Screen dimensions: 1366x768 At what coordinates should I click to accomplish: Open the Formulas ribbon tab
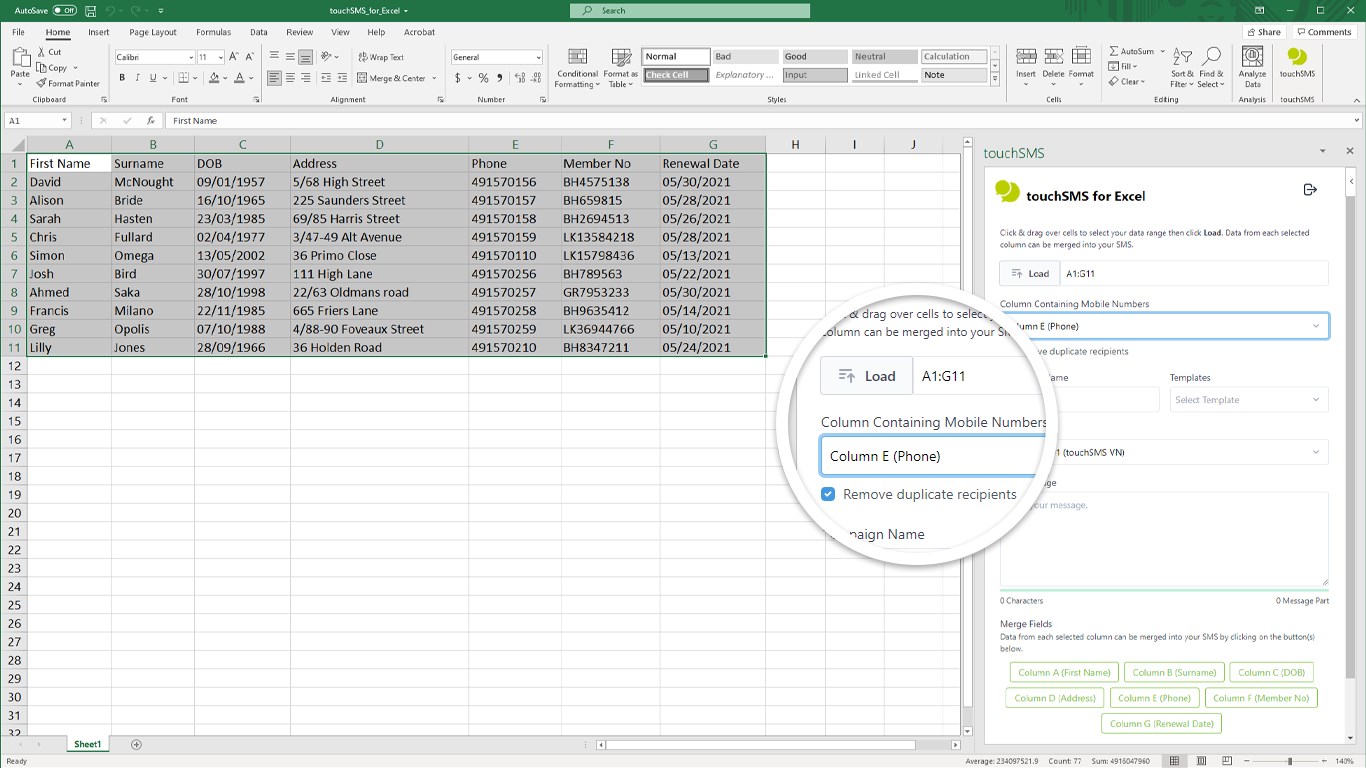(x=213, y=32)
